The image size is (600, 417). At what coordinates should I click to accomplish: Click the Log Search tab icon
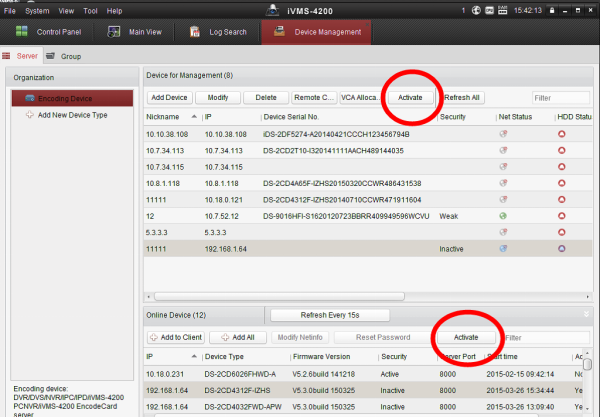click(193, 32)
